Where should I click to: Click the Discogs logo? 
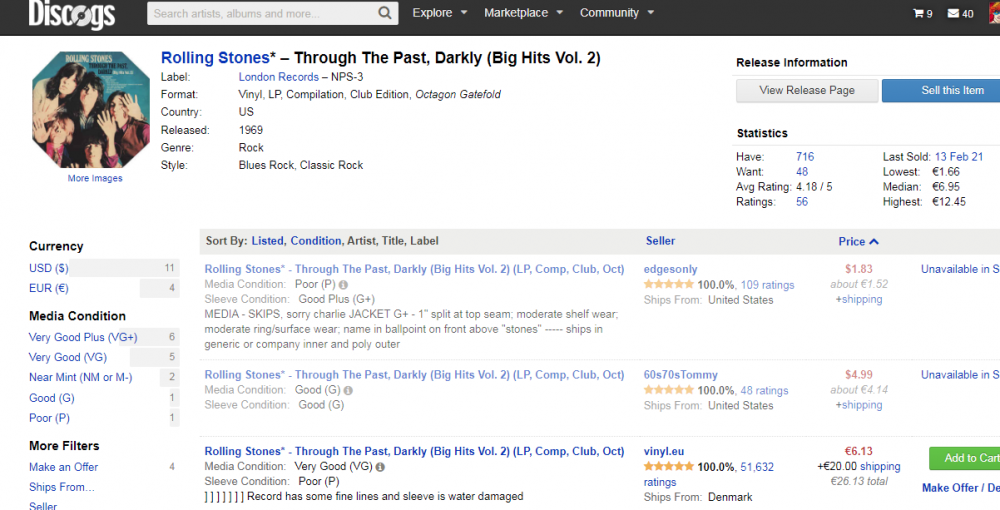[72, 14]
